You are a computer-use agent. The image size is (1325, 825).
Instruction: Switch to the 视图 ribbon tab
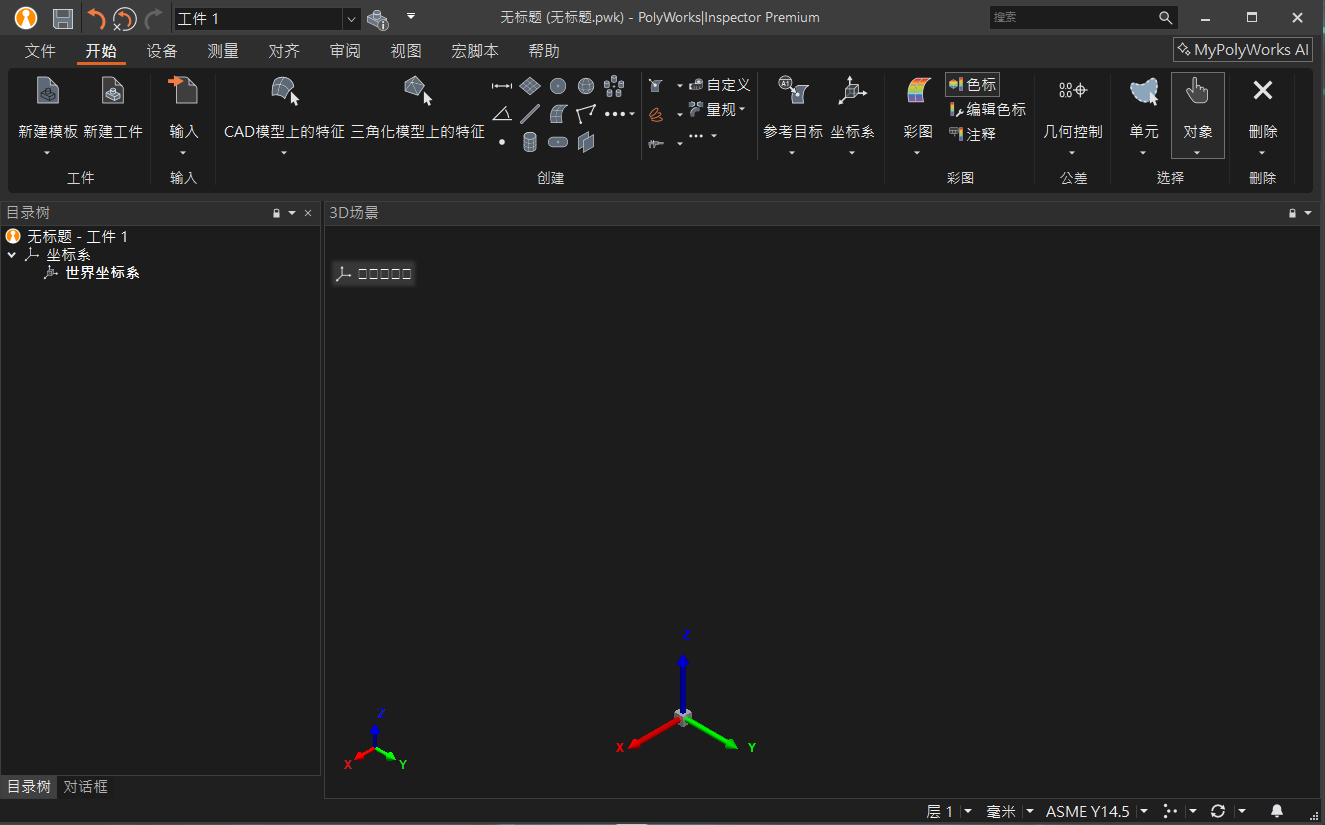[x=406, y=51]
